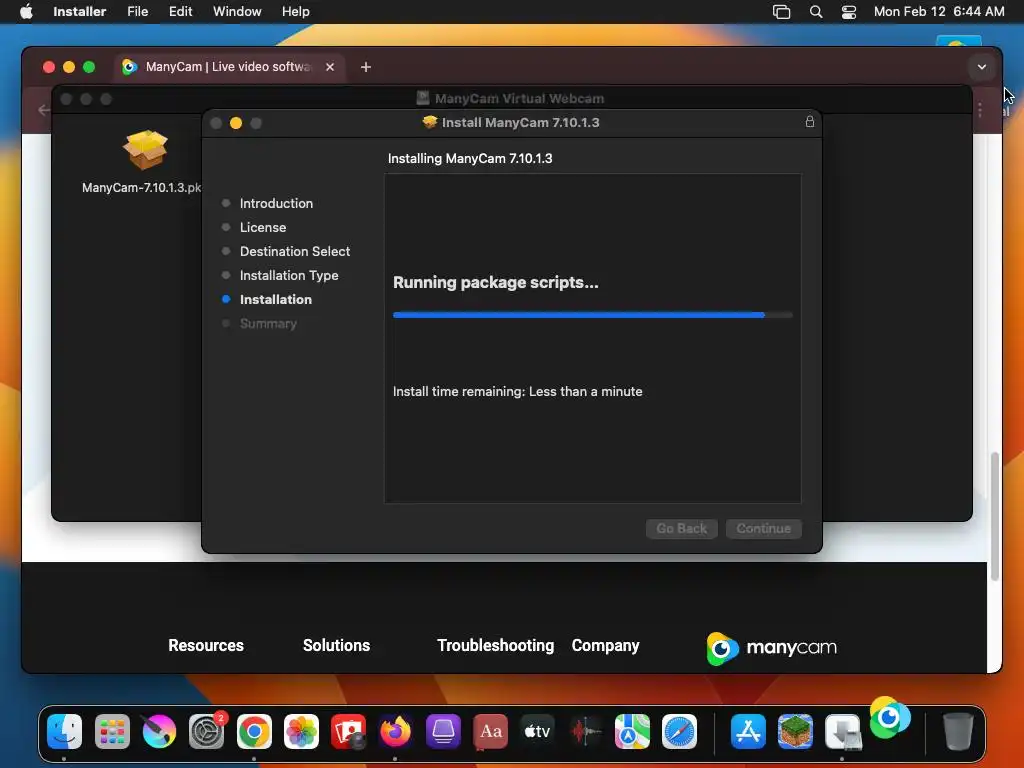Screen dimensions: 1024x768
Task: Open the File menu
Action: click(x=137, y=12)
